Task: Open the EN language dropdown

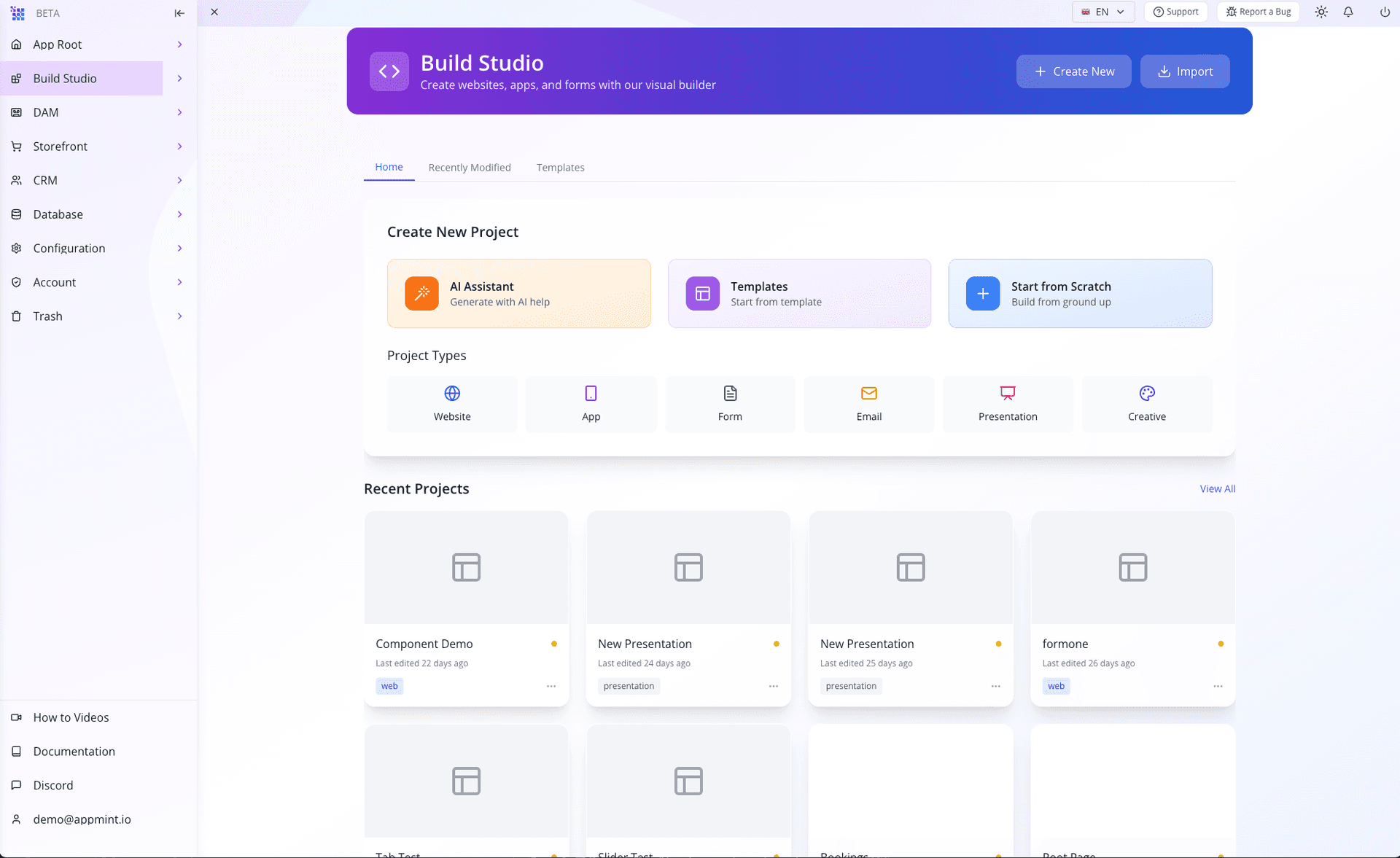Action: [x=1102, y=12]
